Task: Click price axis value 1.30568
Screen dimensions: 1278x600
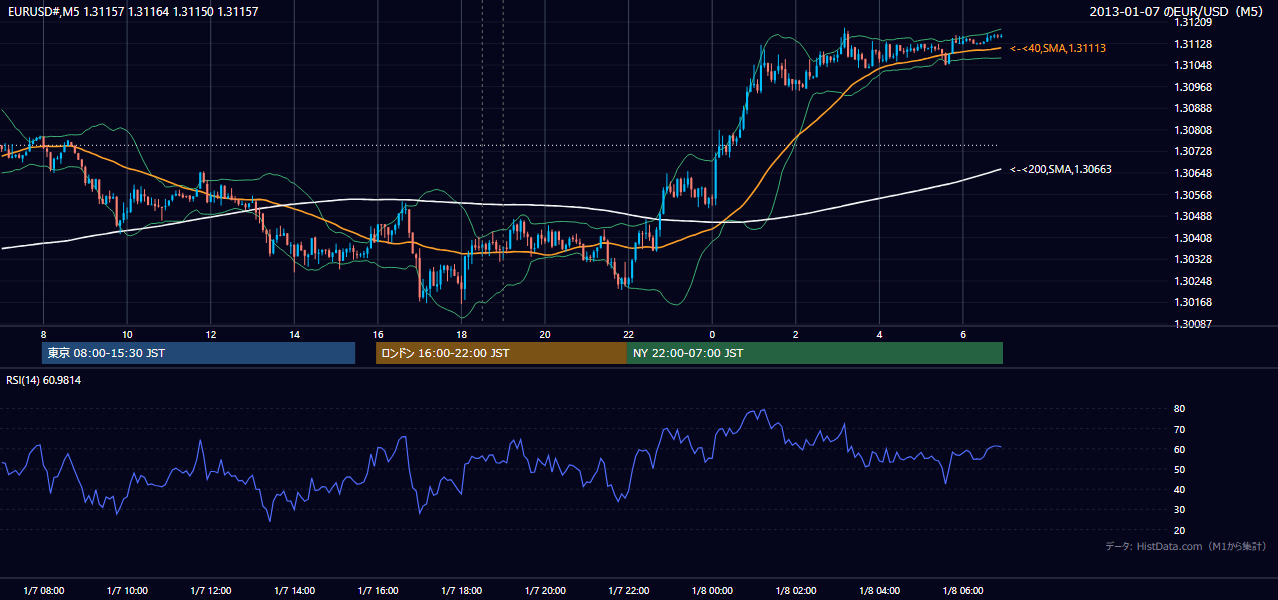Action: (x=1194, y=195)
